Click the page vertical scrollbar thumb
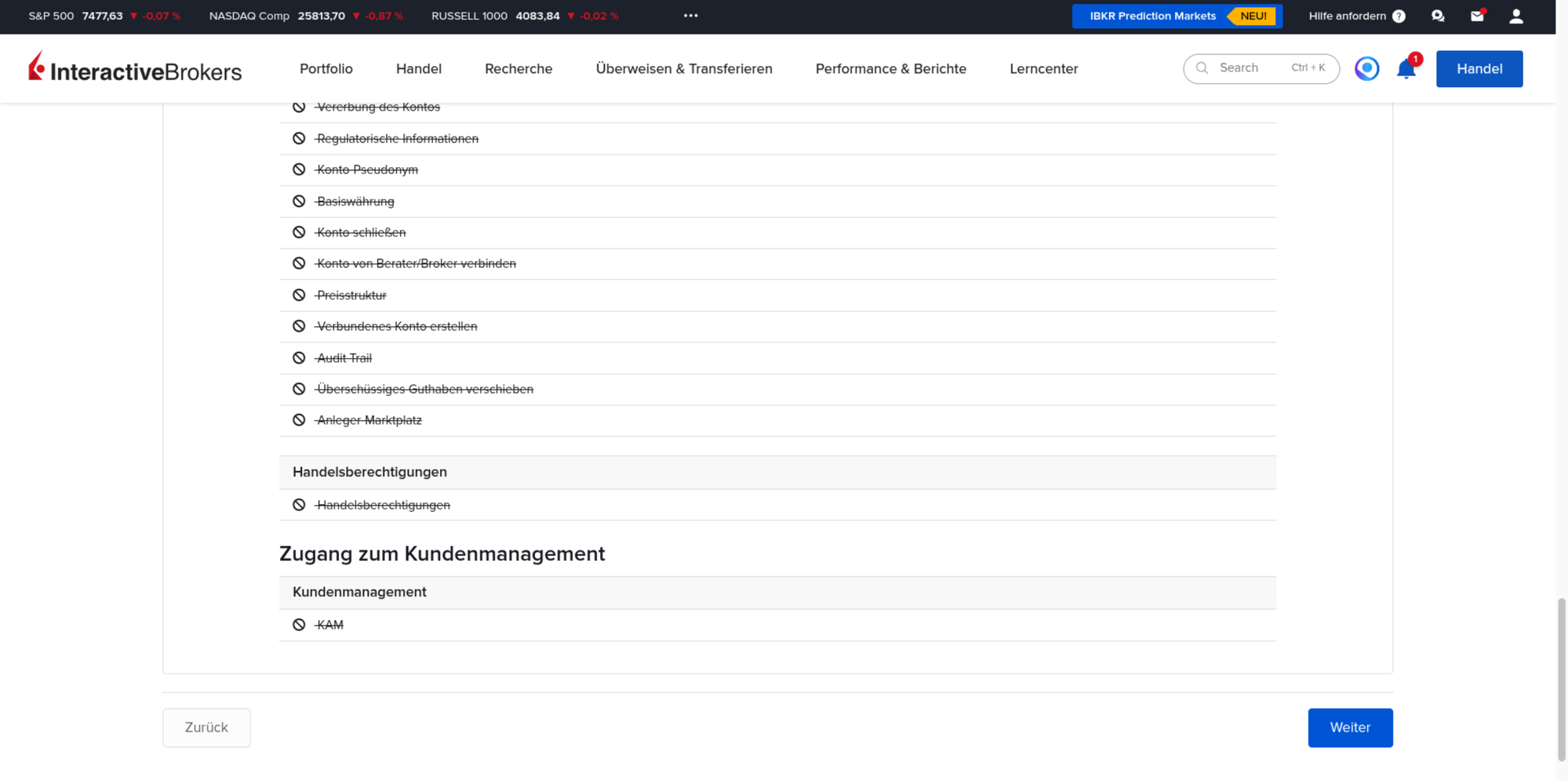Image resolution: width=1568 pixels, height=781 pixels. [1561, 679]
